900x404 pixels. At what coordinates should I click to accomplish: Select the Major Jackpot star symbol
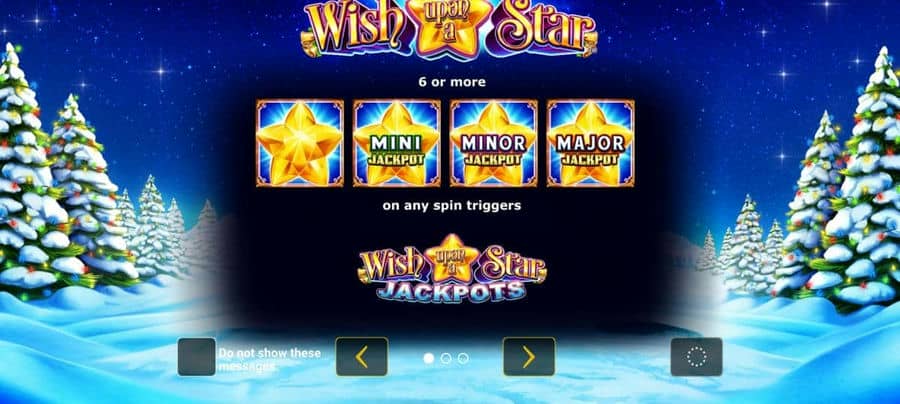591,143
